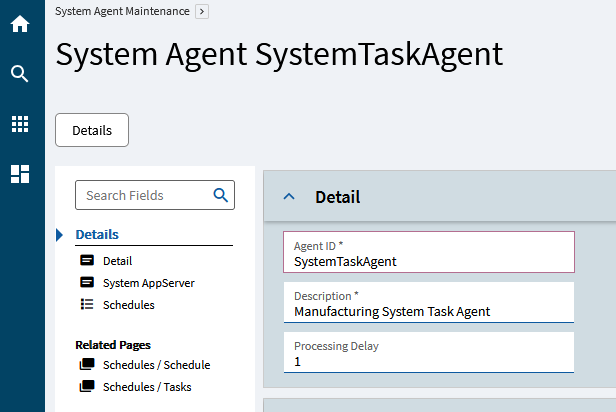The height and width of the screenshot is (412, 616).
Task: Click the Detail card icon in navigation
Action: (87, 260)
